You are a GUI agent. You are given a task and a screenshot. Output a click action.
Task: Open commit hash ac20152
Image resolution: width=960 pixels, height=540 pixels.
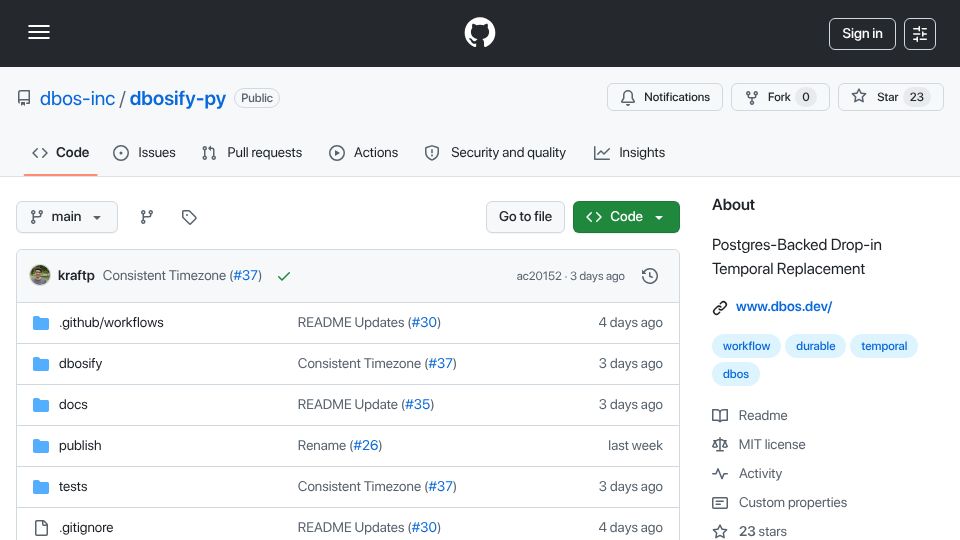[x=539, y=276]
